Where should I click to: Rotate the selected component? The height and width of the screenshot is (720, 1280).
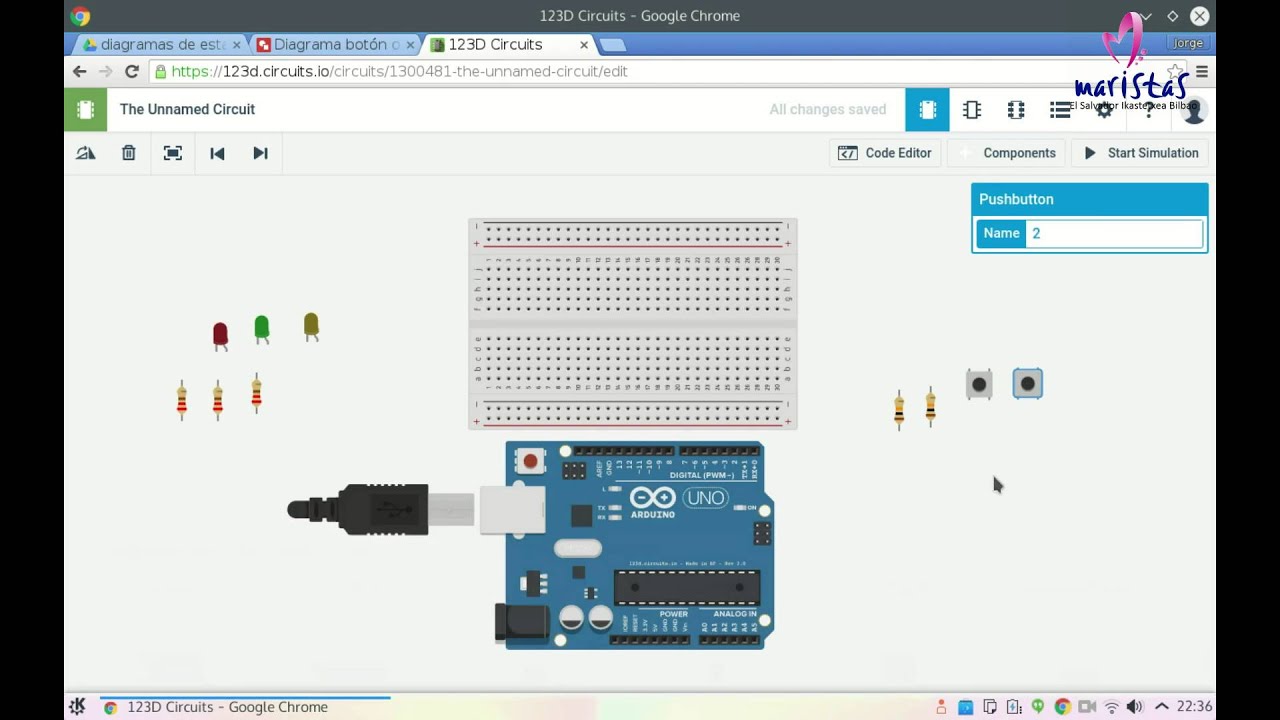click(86, 153)
